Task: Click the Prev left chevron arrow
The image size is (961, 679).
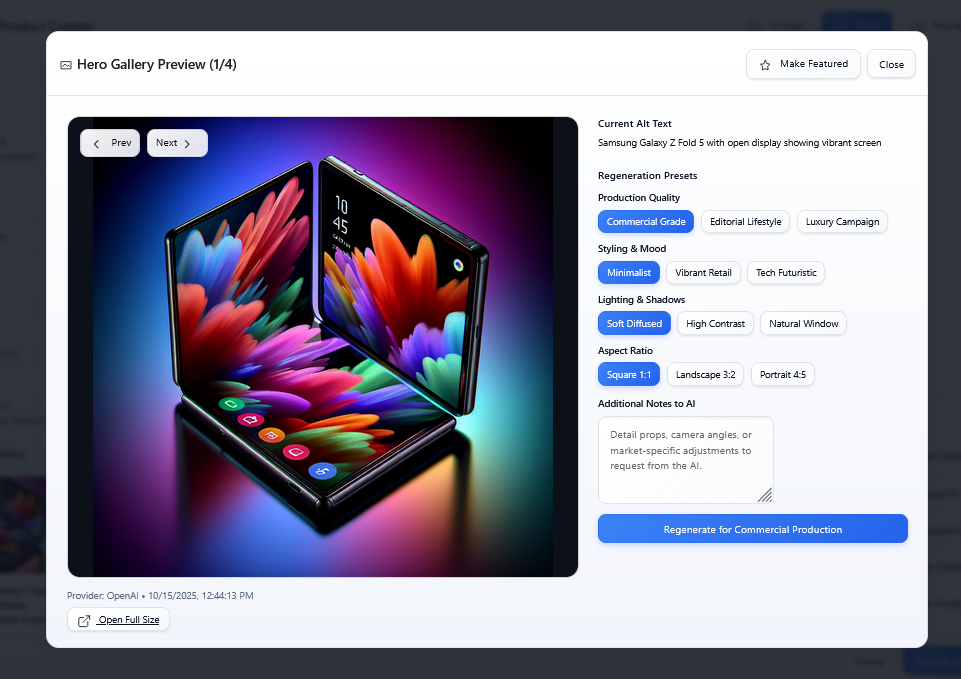Action: click(96, 143)
